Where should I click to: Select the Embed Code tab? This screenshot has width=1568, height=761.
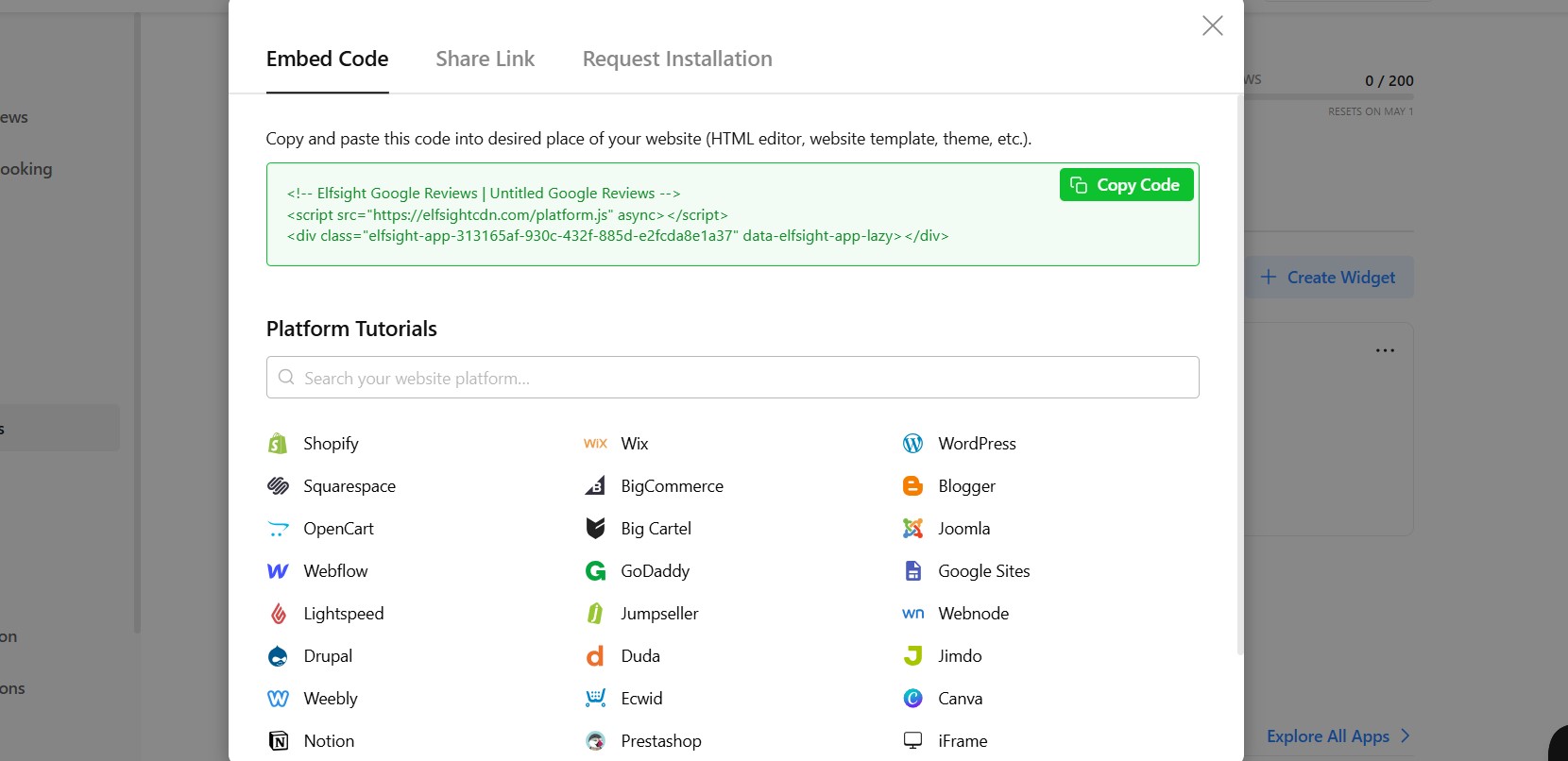point(327,59)
